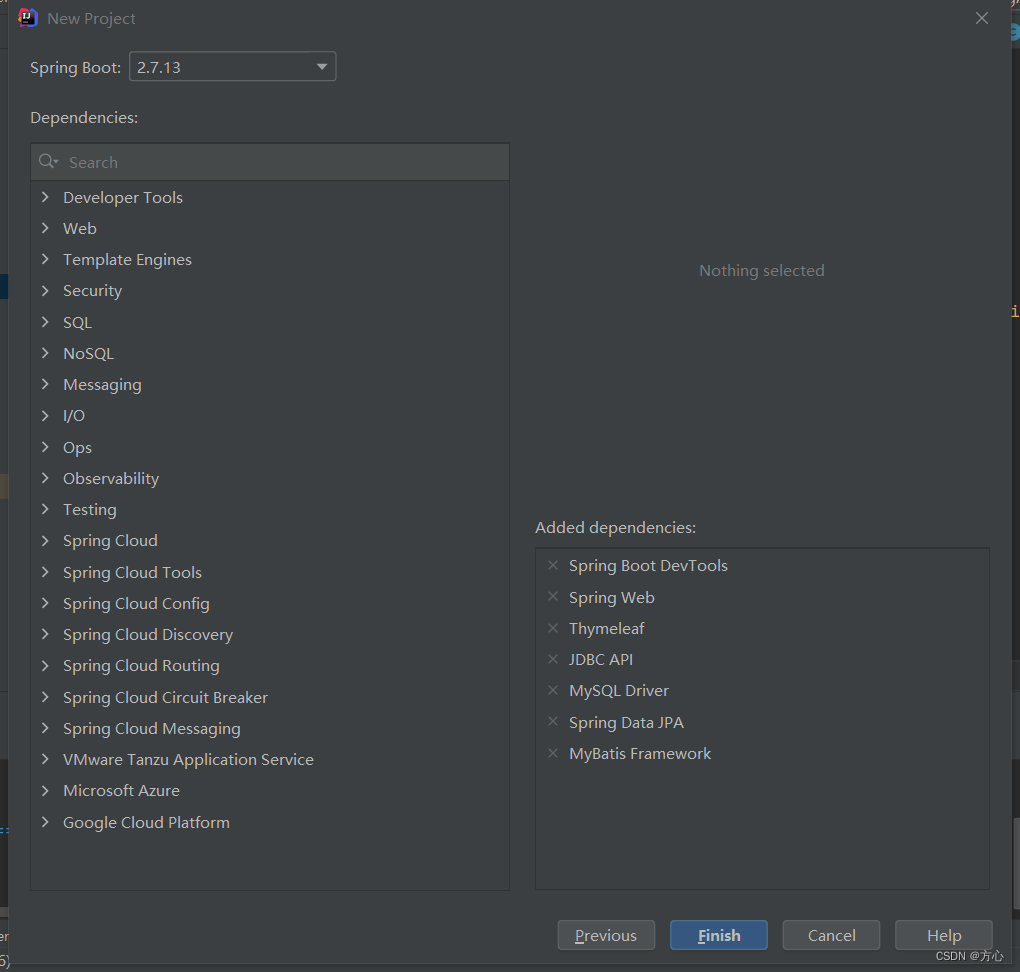Expand Security category chevron
Viewport: 1020px width, 972px height.
click(x=45, y=290)
